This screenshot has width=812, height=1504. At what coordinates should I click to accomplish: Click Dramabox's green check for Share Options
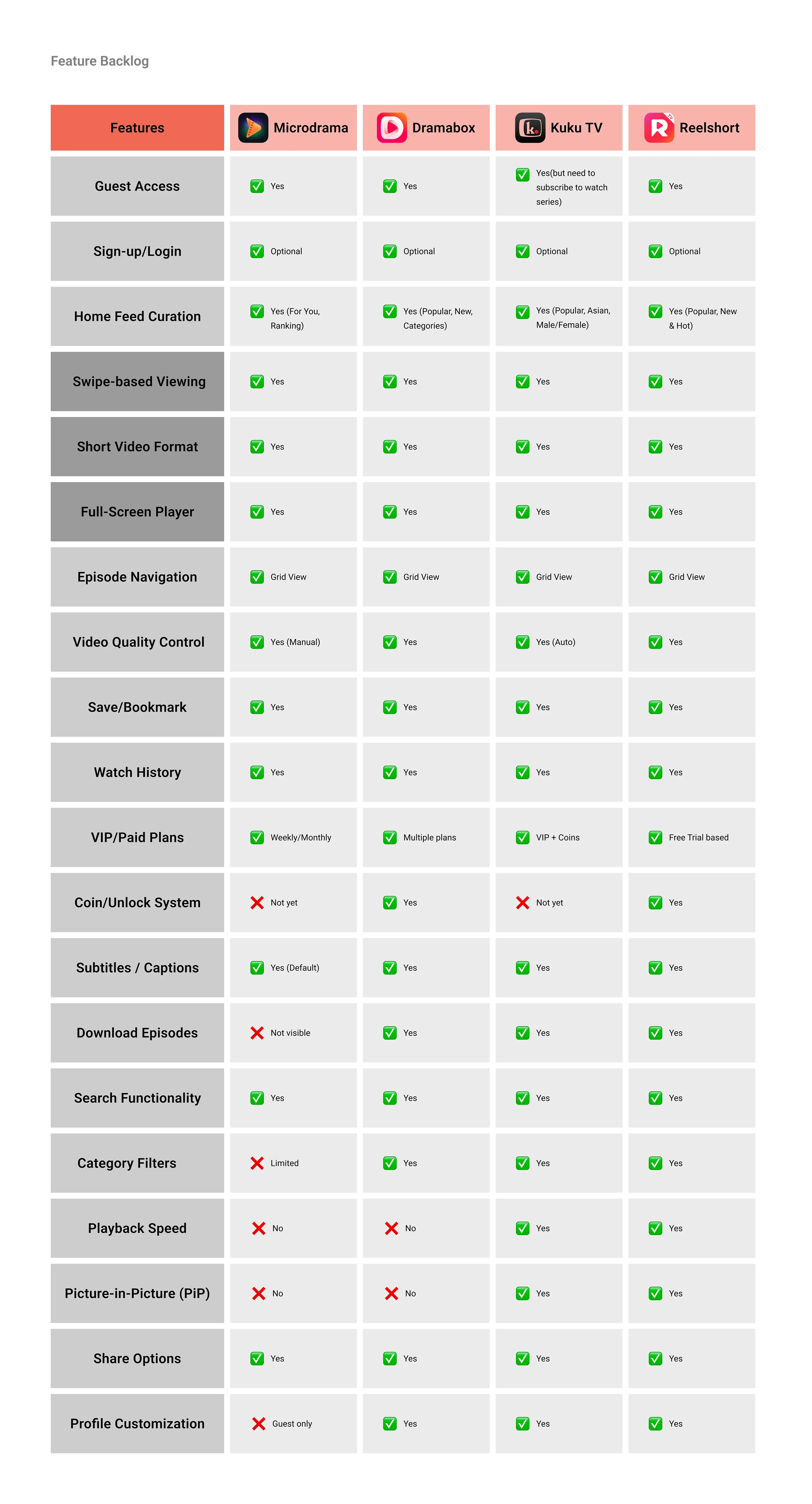(390, 1359)
